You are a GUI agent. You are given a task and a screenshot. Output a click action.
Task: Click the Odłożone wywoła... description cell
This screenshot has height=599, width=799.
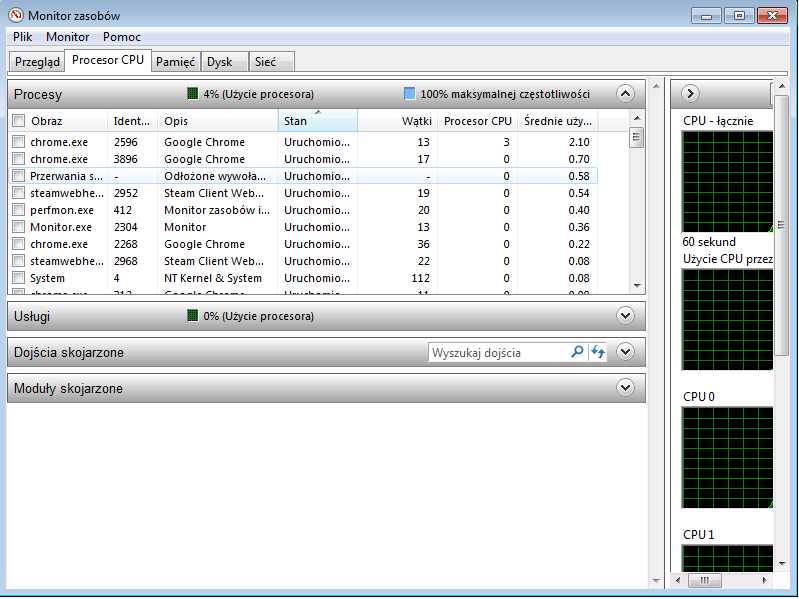[215, 176]
